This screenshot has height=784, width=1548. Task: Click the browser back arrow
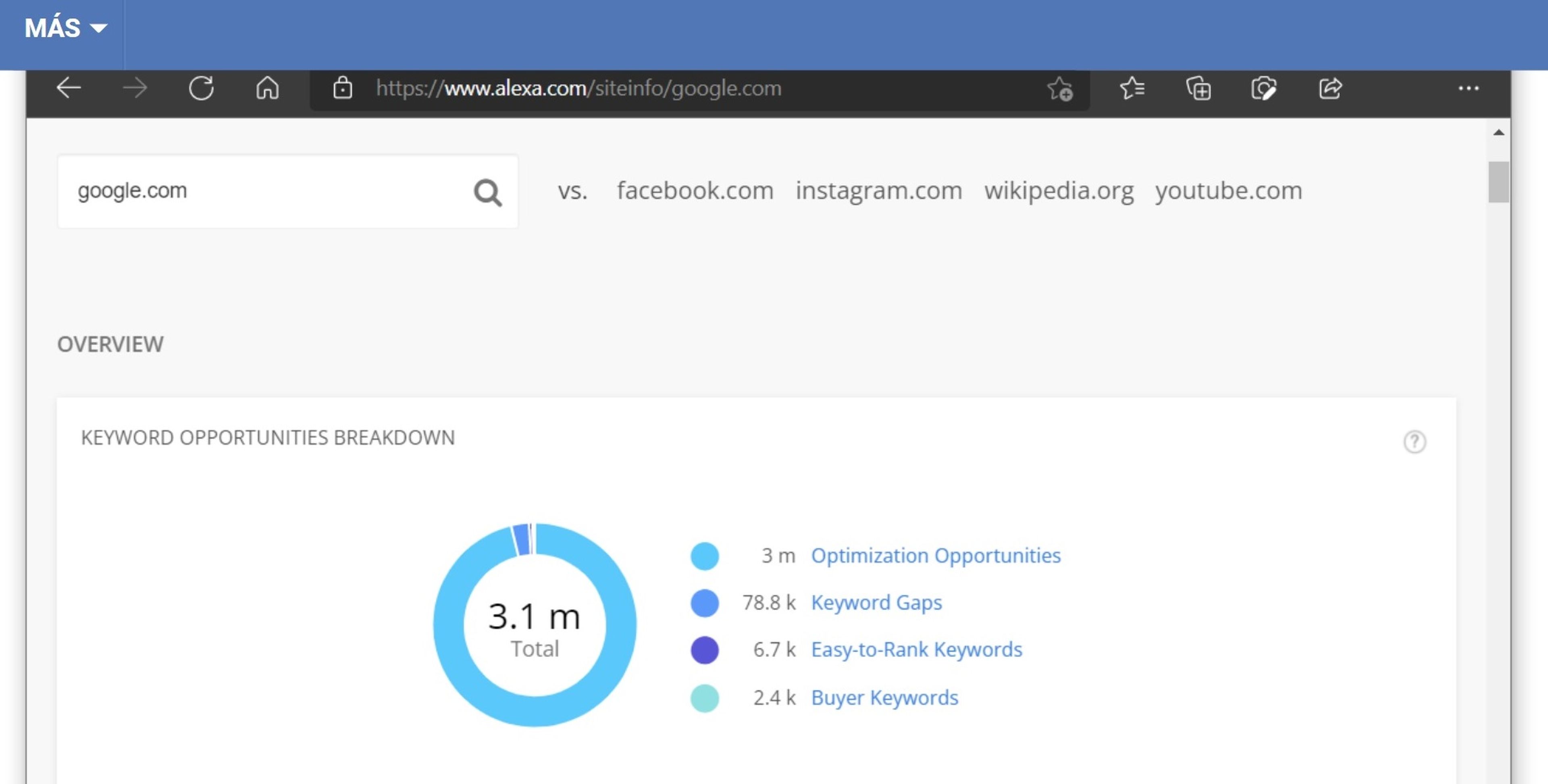coord(69,88)
